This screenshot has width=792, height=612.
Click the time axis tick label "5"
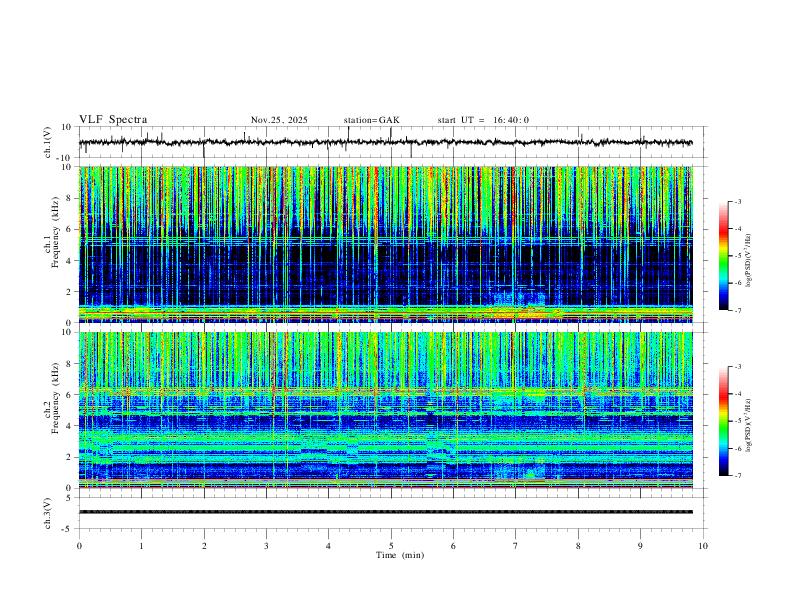391,546
